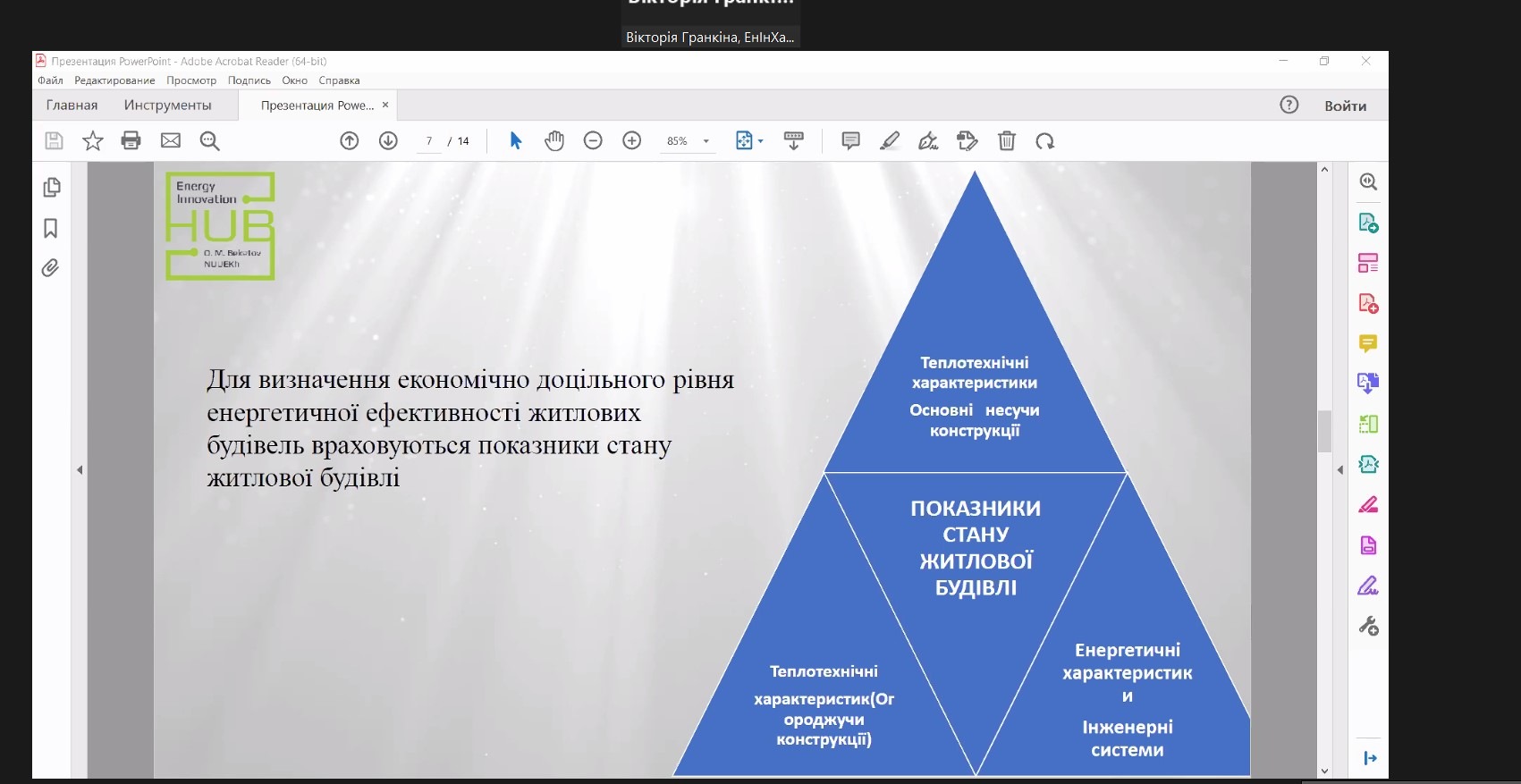
Task: Add a sticky note comment
Action: click(x=850, y=140)
